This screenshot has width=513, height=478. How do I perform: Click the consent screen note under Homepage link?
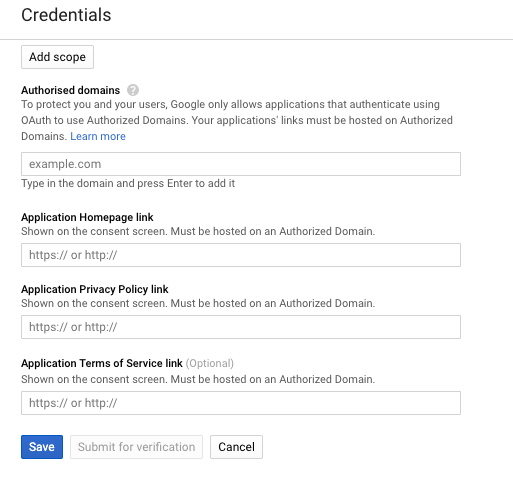(x=198, y=231)
